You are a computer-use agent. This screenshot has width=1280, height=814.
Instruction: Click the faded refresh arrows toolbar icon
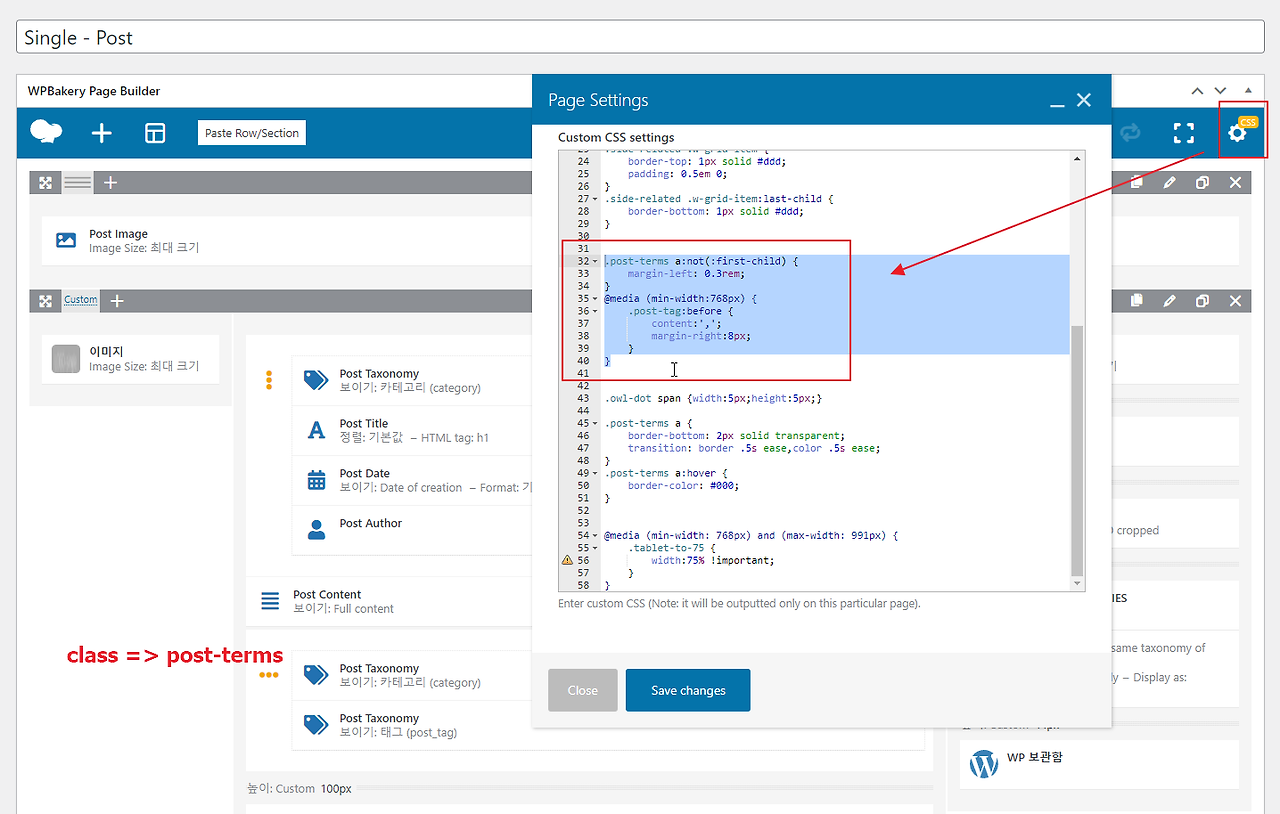pos(1131,133)
